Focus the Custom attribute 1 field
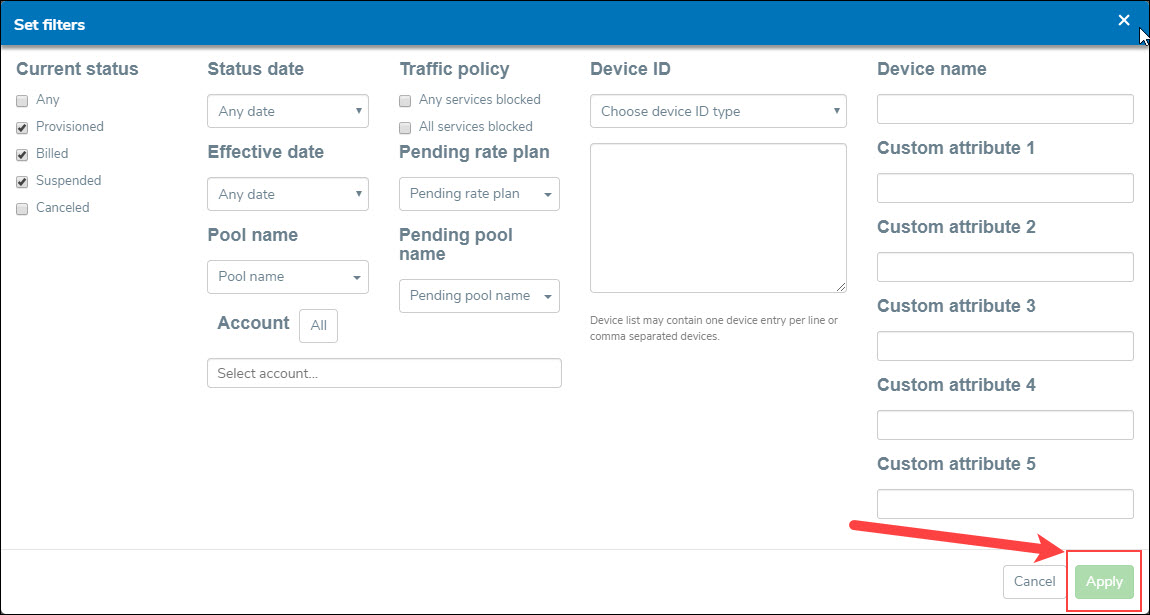Screen dimensions: 1150x615 1006,188
